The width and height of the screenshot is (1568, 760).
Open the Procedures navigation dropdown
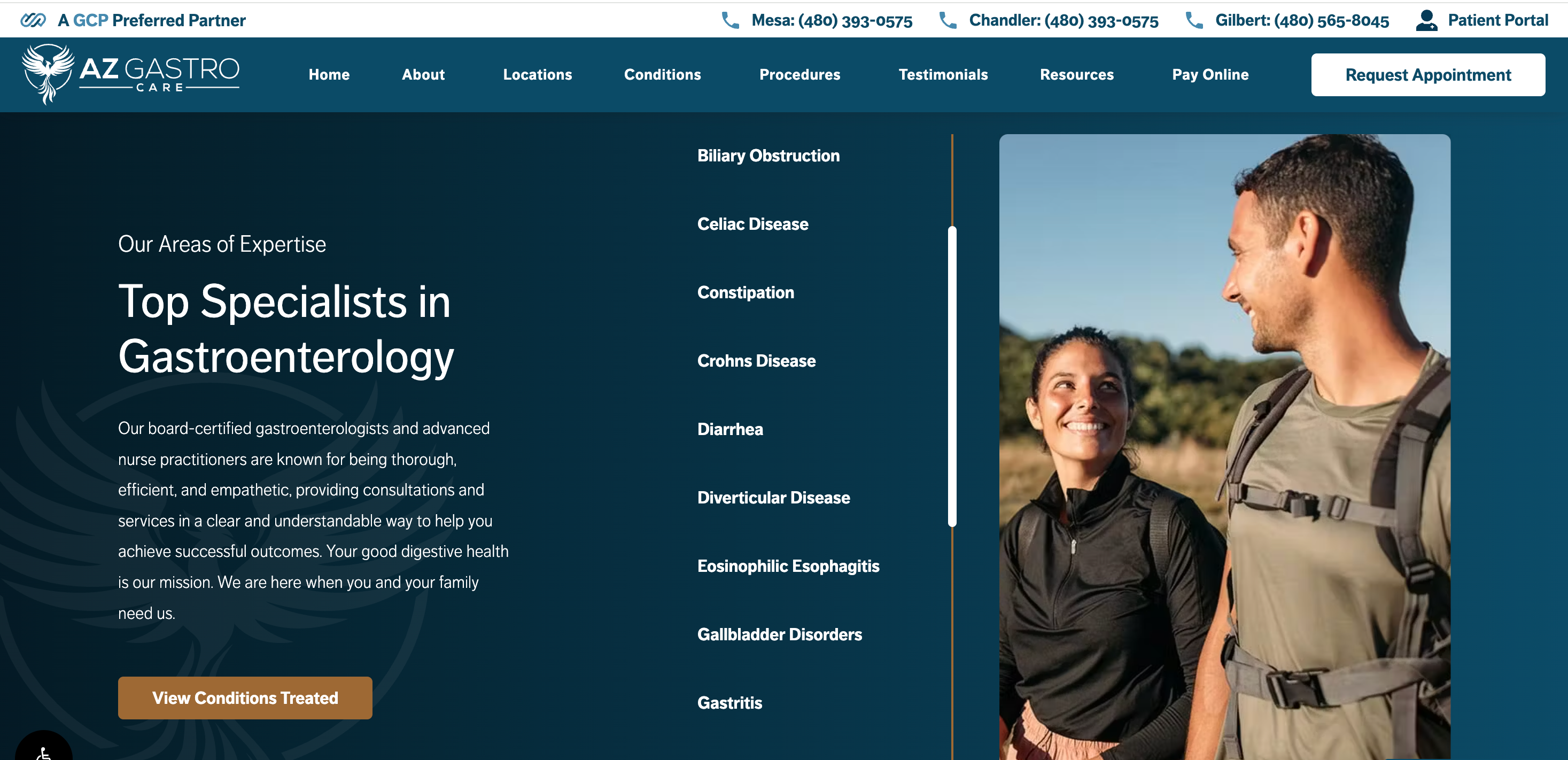pos(800,74)
